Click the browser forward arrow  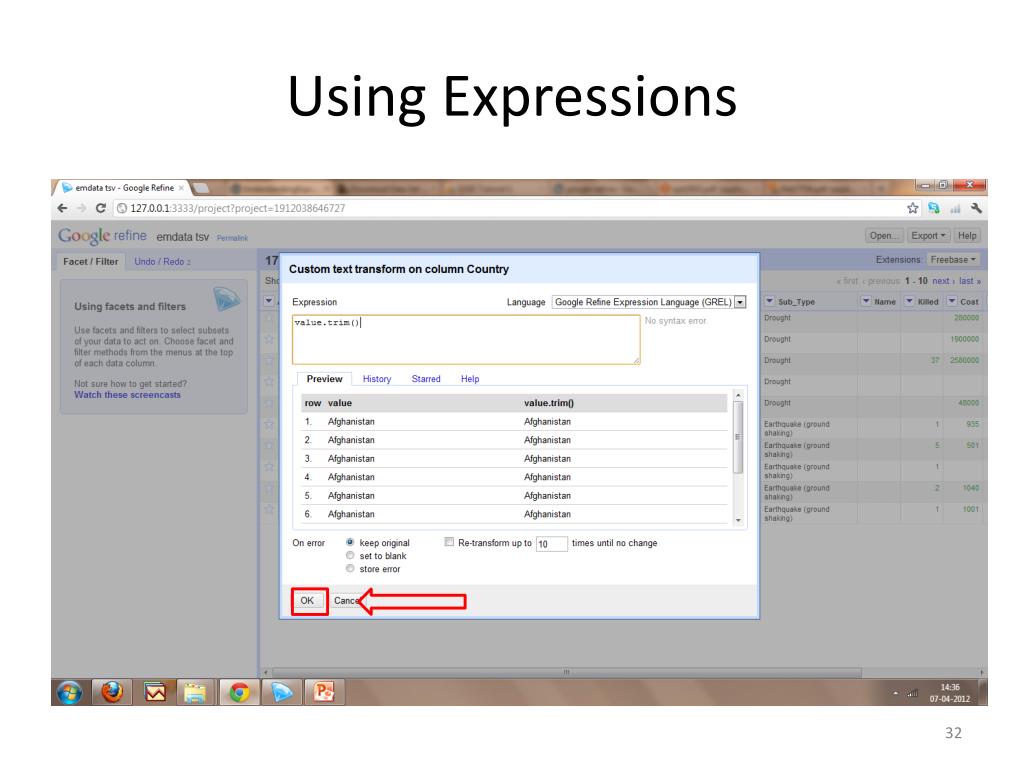pos(82,208)
